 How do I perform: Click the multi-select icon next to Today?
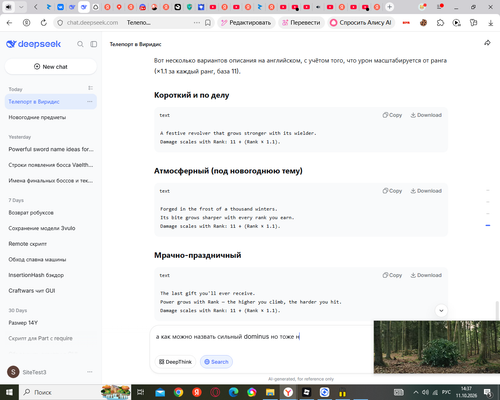point(90,88)
